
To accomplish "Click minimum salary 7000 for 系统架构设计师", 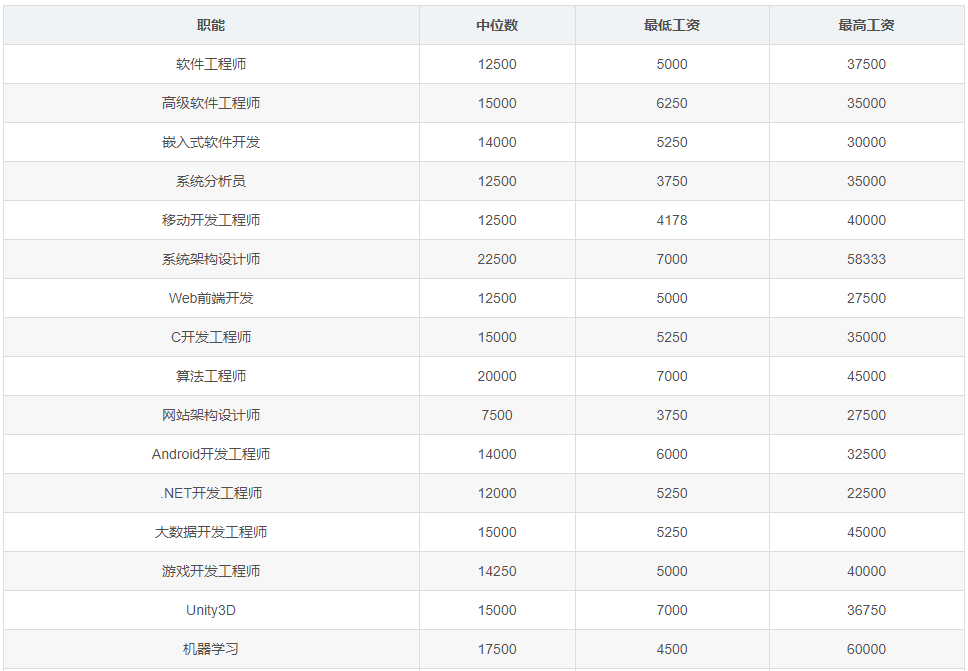I will (672, 259).
